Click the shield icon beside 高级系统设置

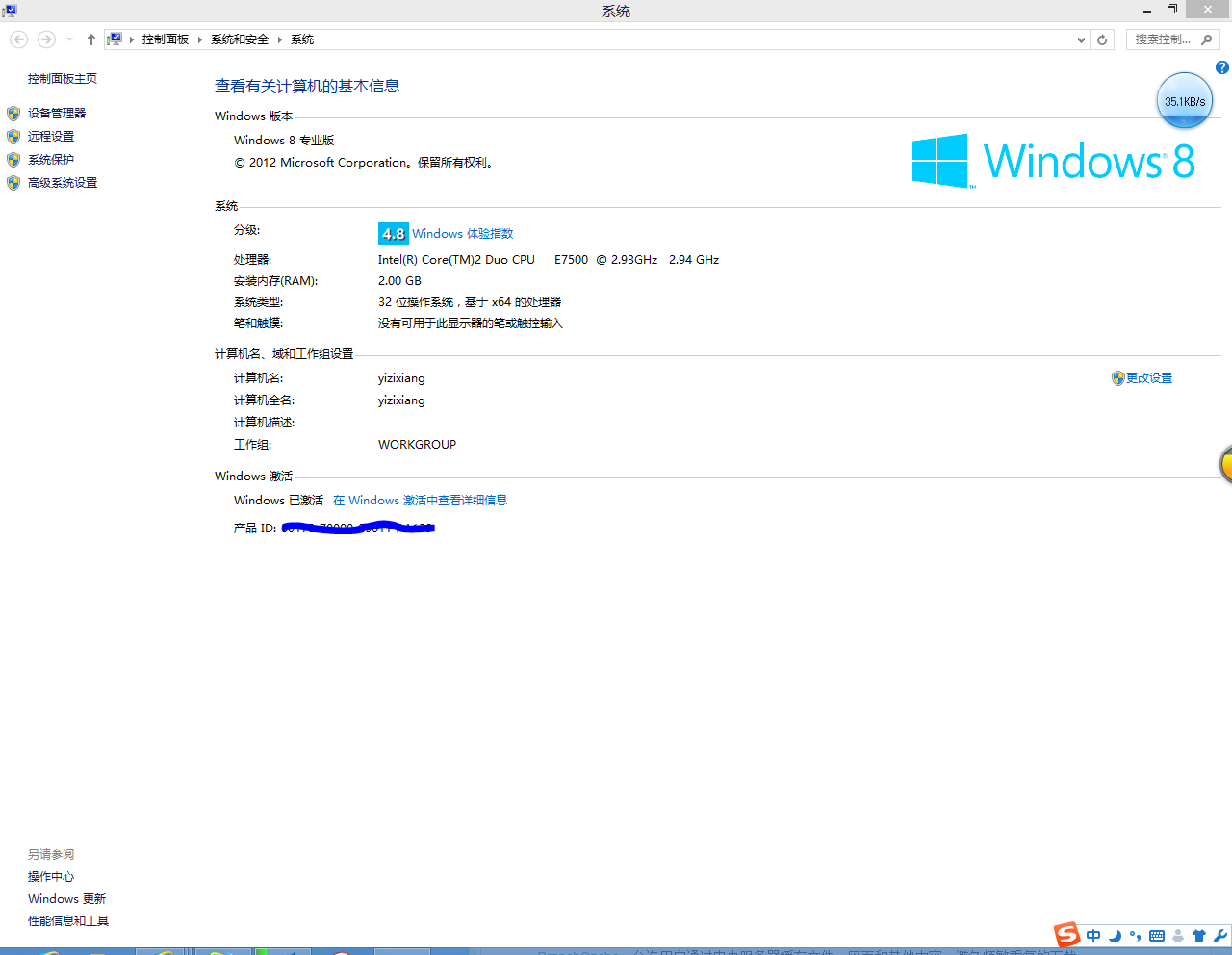click(x=13, y=183)
